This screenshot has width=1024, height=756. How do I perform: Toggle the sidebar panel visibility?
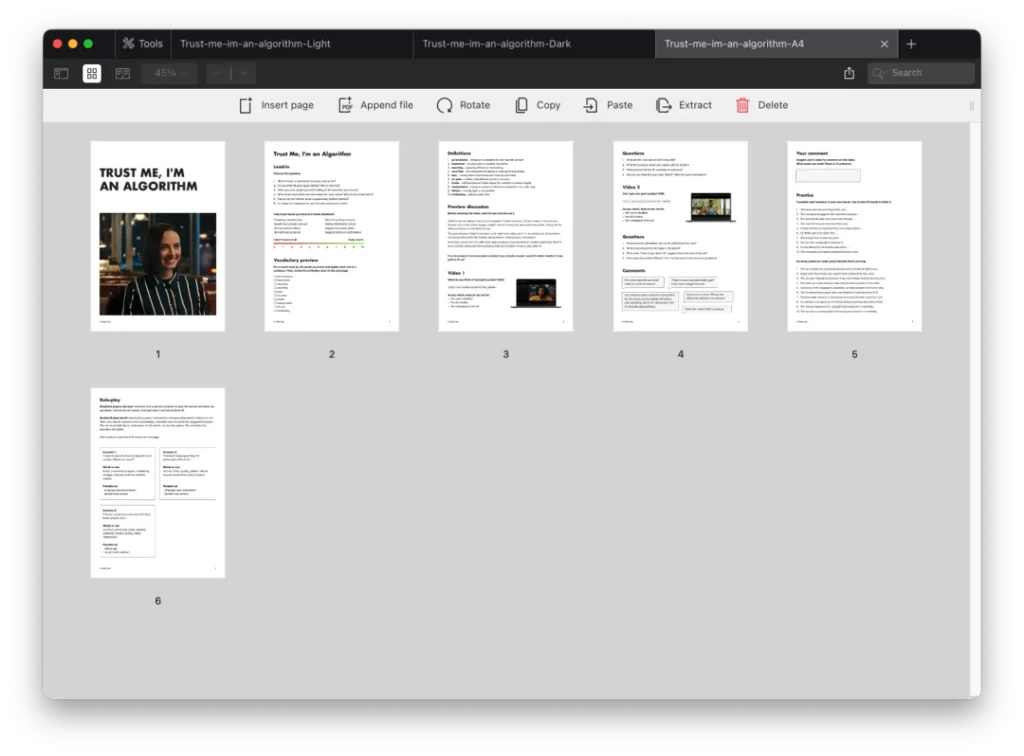(x=61, y=73)
